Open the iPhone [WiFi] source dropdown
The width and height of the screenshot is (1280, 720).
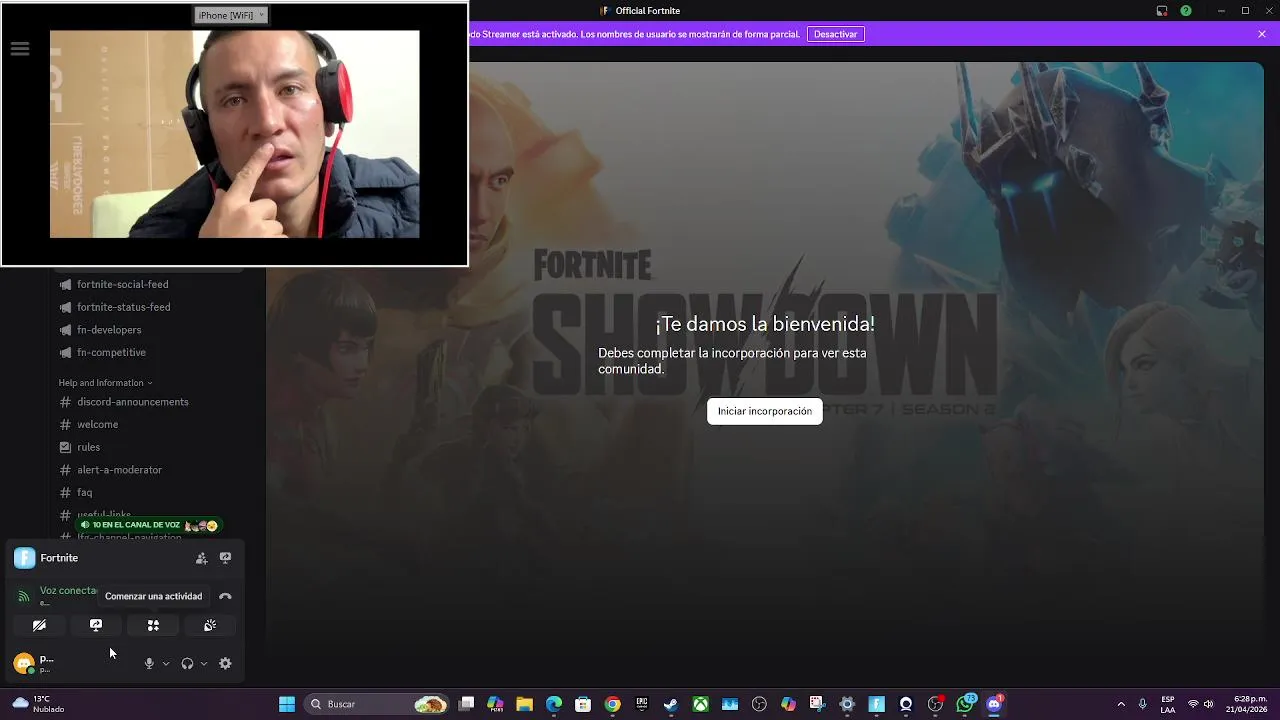click(231, 15)
